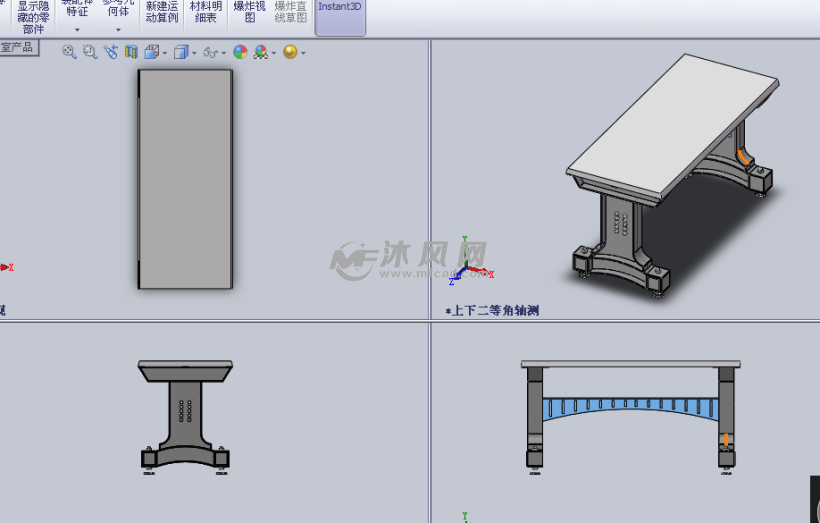Screen dimensions: 820x523
Task: Click 材料明细表 command
Action: coord(206,13)
